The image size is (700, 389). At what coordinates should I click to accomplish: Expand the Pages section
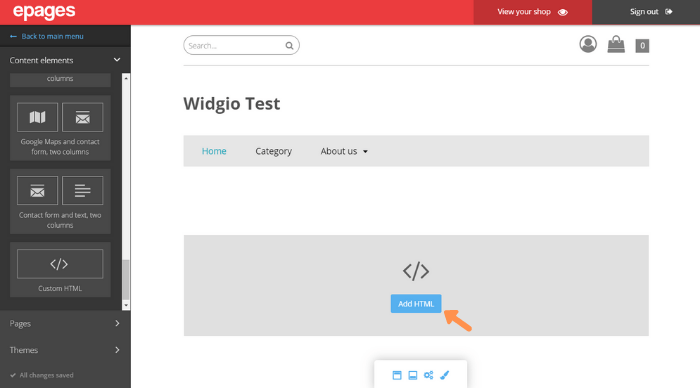[65, 323]
